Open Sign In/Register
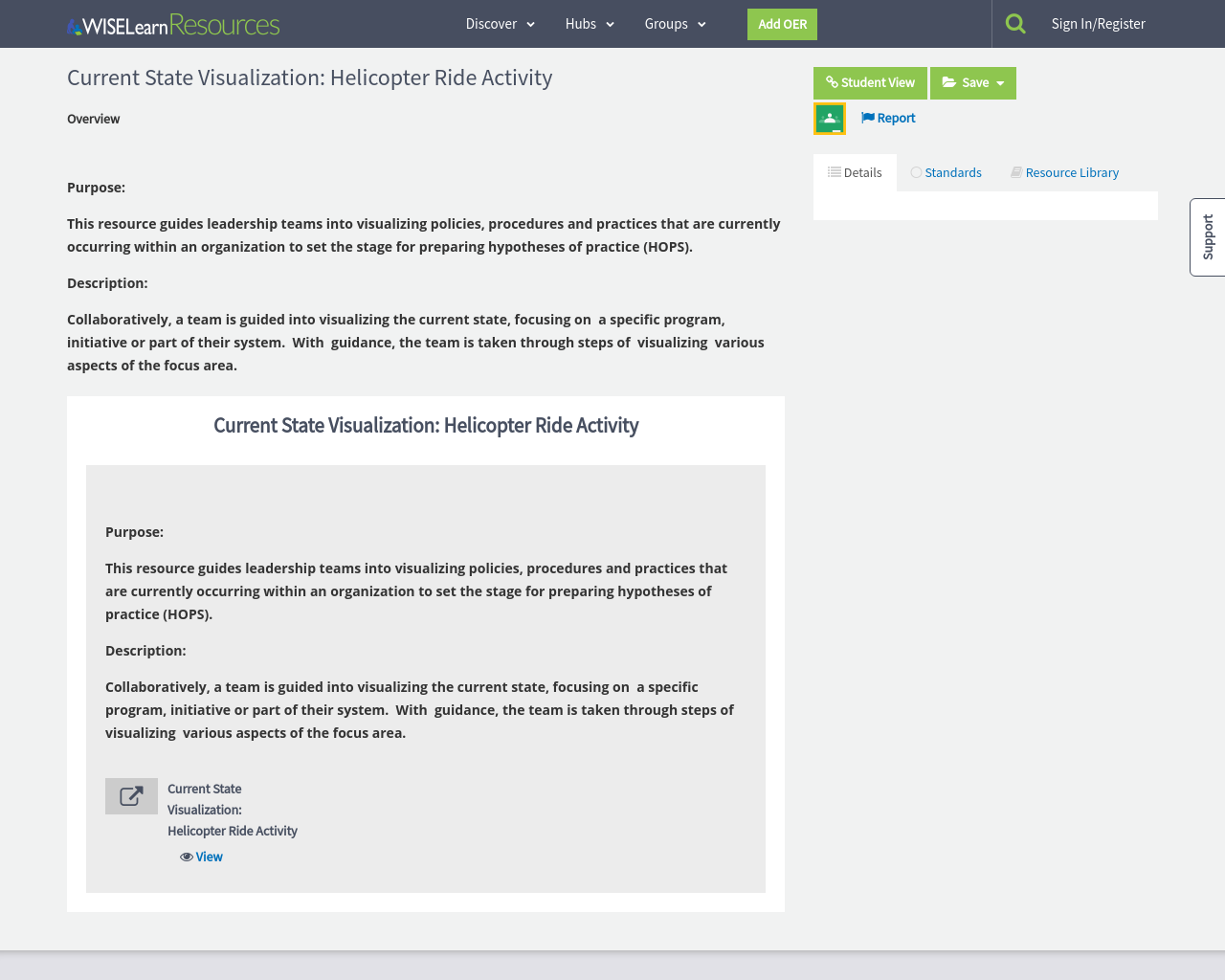 1098,23
